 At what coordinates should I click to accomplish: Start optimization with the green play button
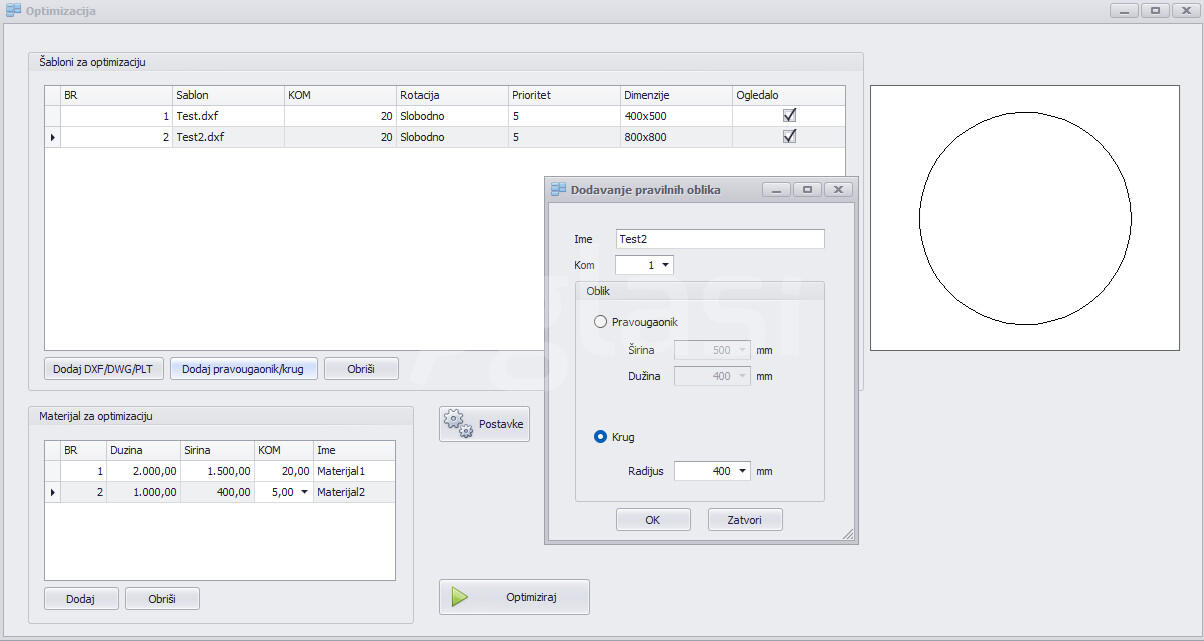point(514,597)
